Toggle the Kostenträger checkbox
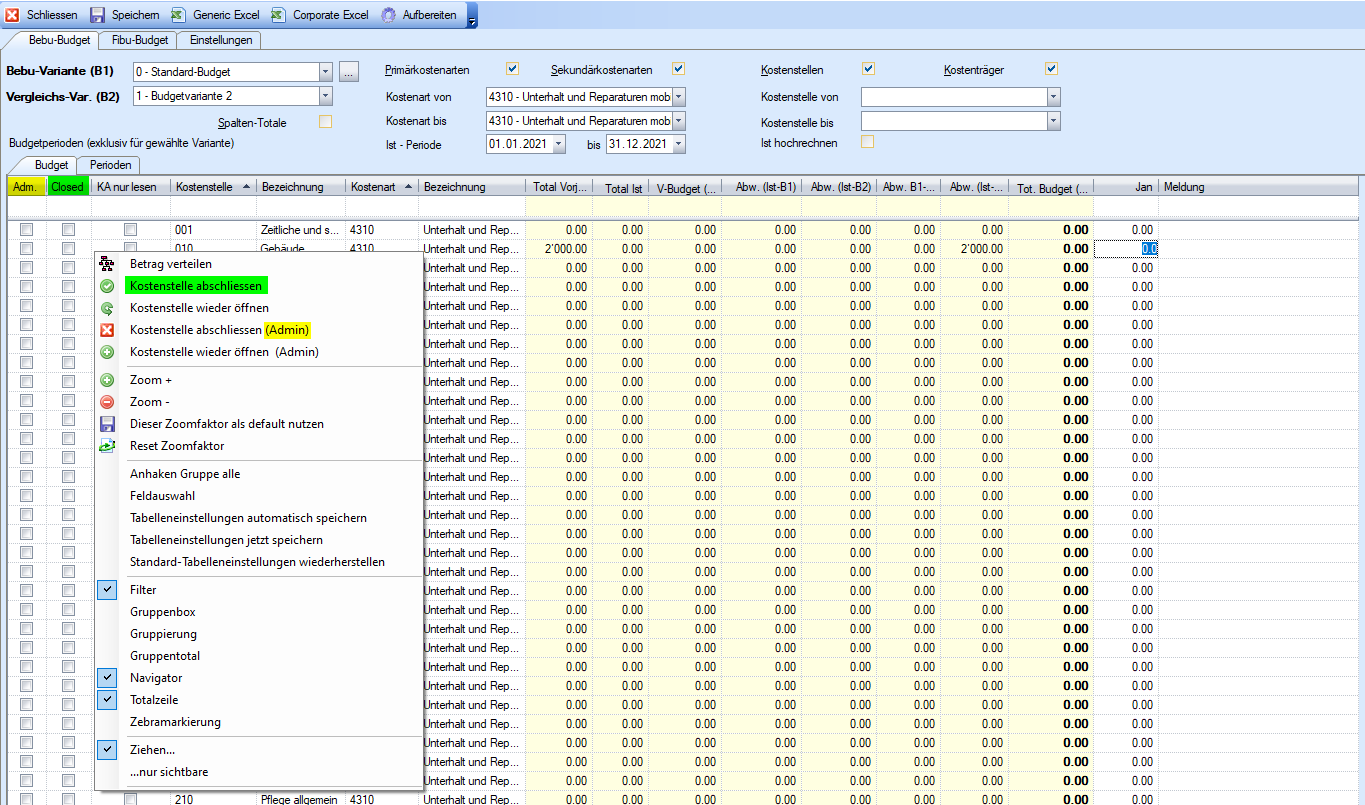Viewport: 1365px width, 805px height. pyautogui.click(x=1051, y=69)
